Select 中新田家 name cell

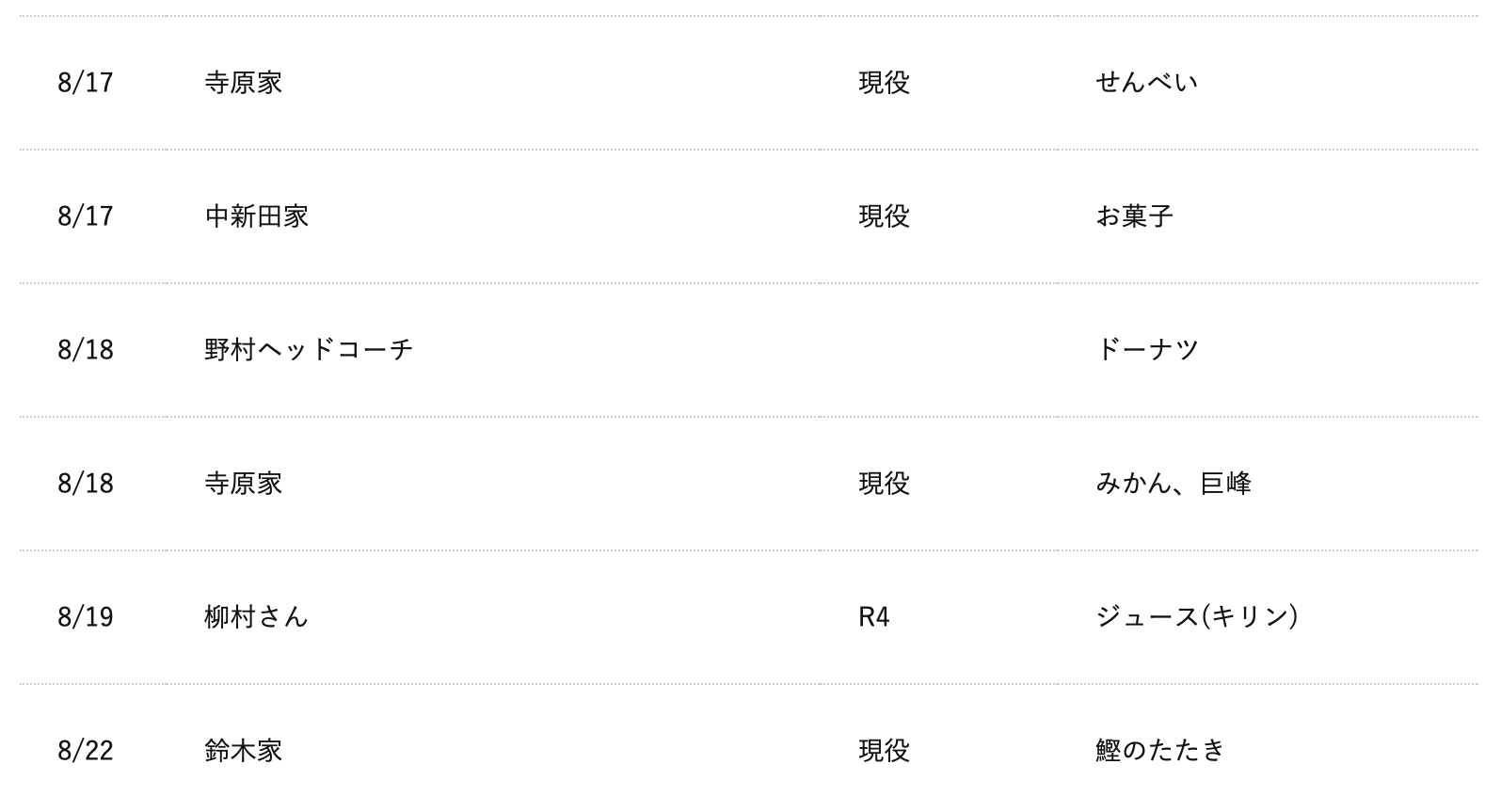coord(256,216)
